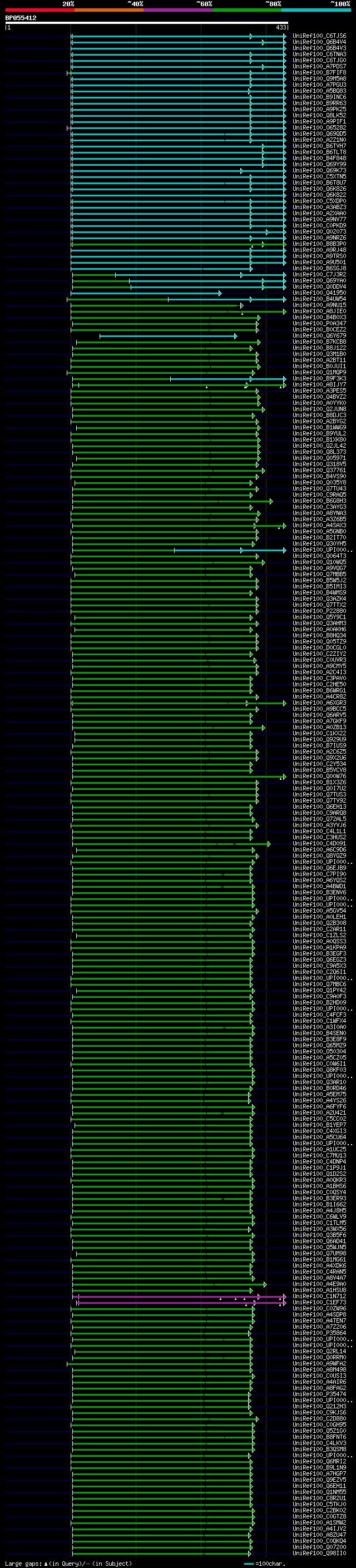Viewport: 356px width, 1568px height.
Task: Click the purple alignment bar for UniRef100_C1N712
Action: (179, 1297)
